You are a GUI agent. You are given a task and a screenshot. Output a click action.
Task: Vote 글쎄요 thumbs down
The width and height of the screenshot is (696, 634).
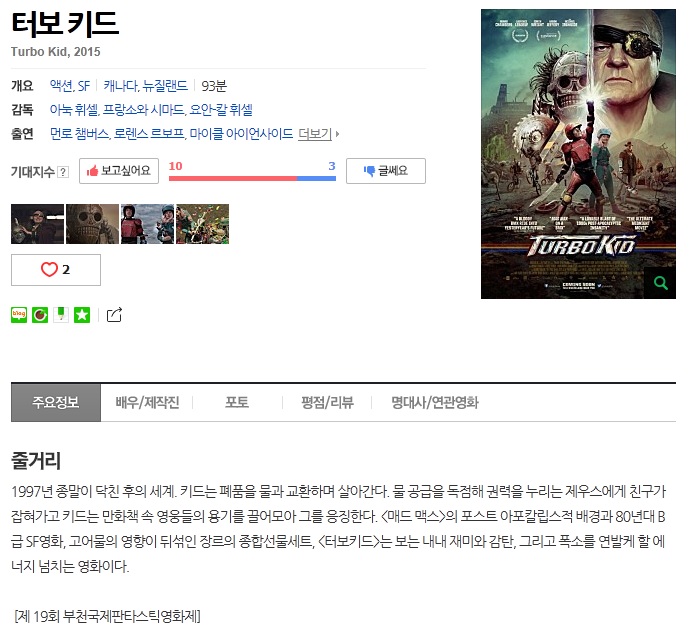tap(386, 171)
